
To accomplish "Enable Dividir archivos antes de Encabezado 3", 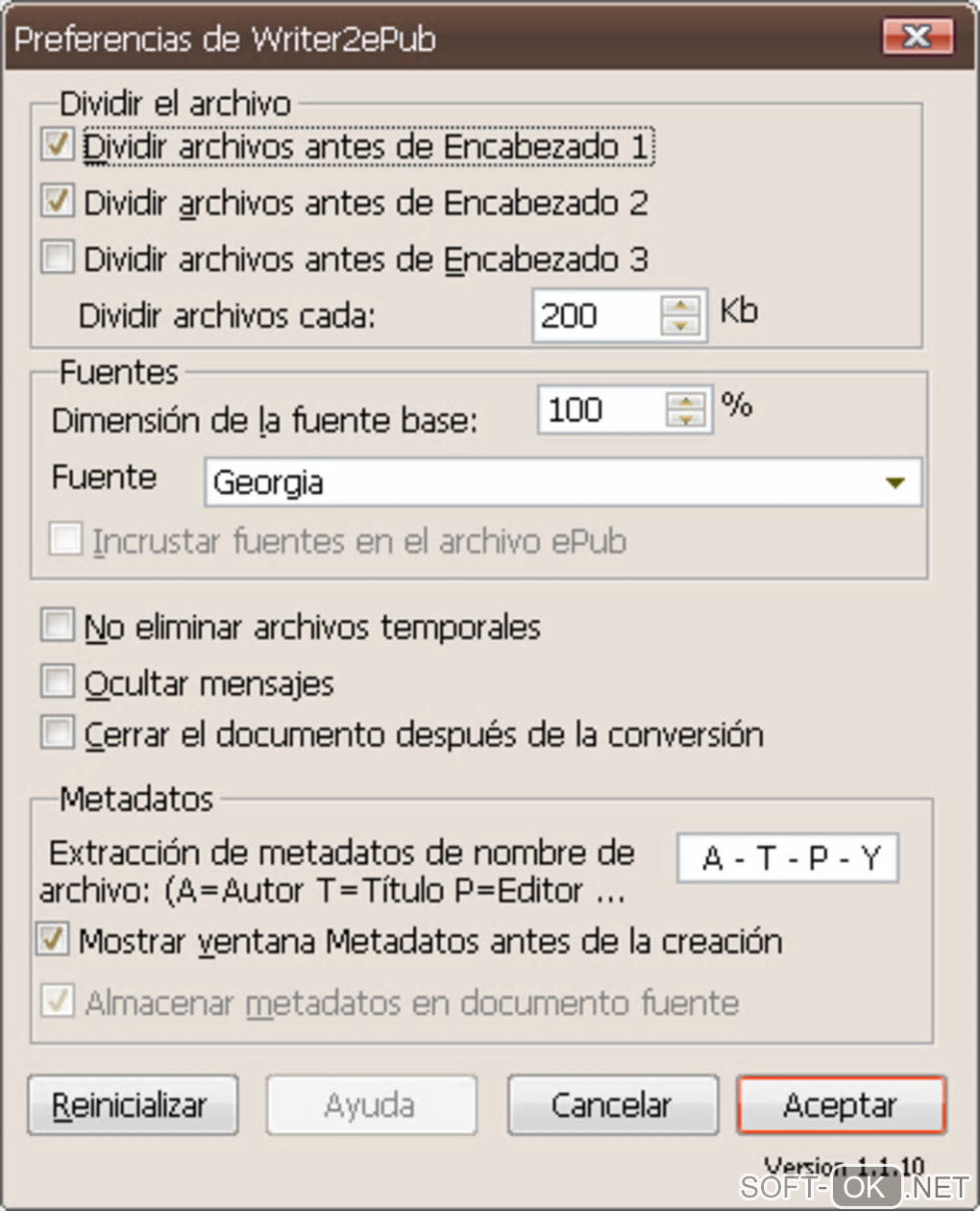I will 58,258.
